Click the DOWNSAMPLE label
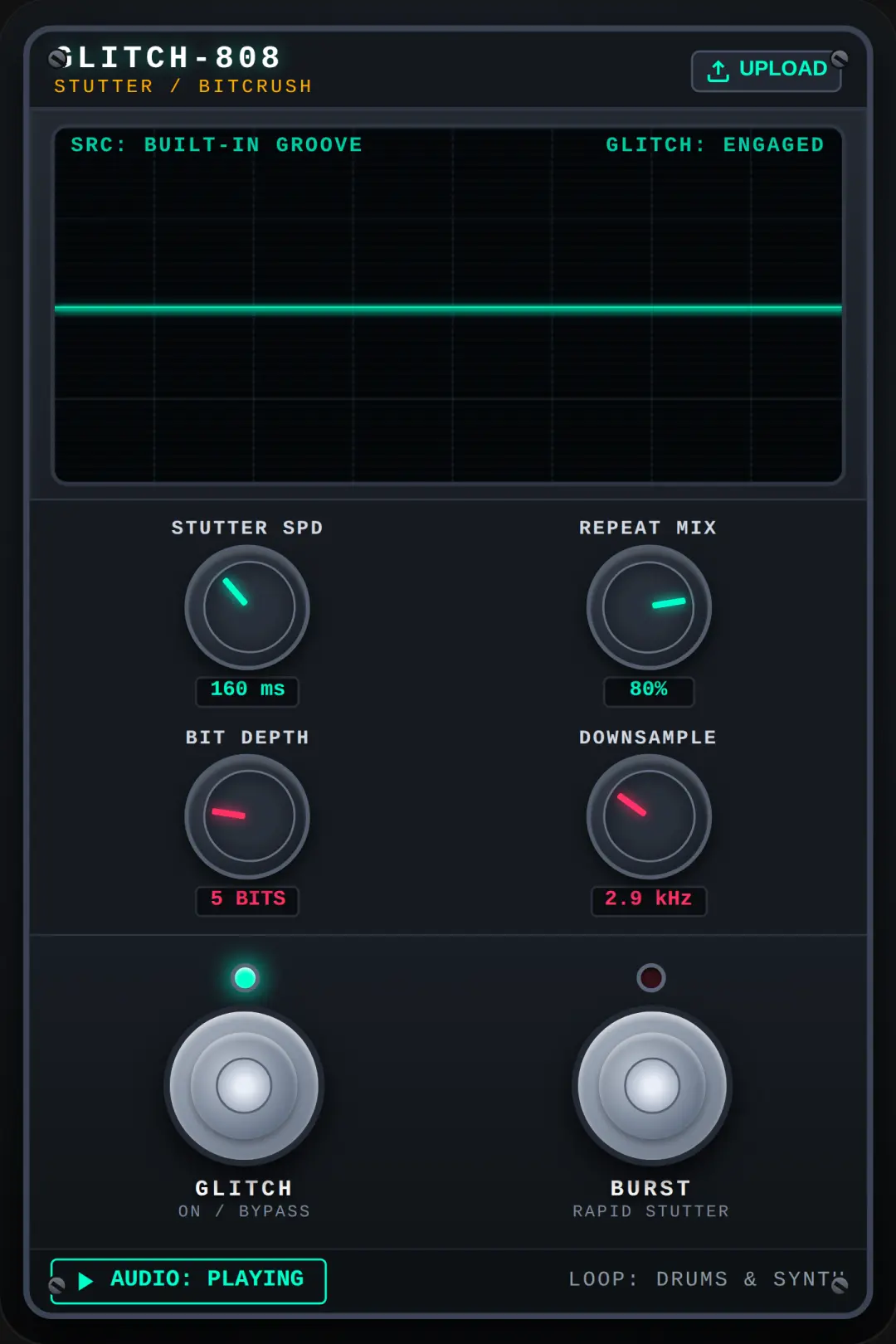This screenshot has height=1344, width=896. [648, 738]
